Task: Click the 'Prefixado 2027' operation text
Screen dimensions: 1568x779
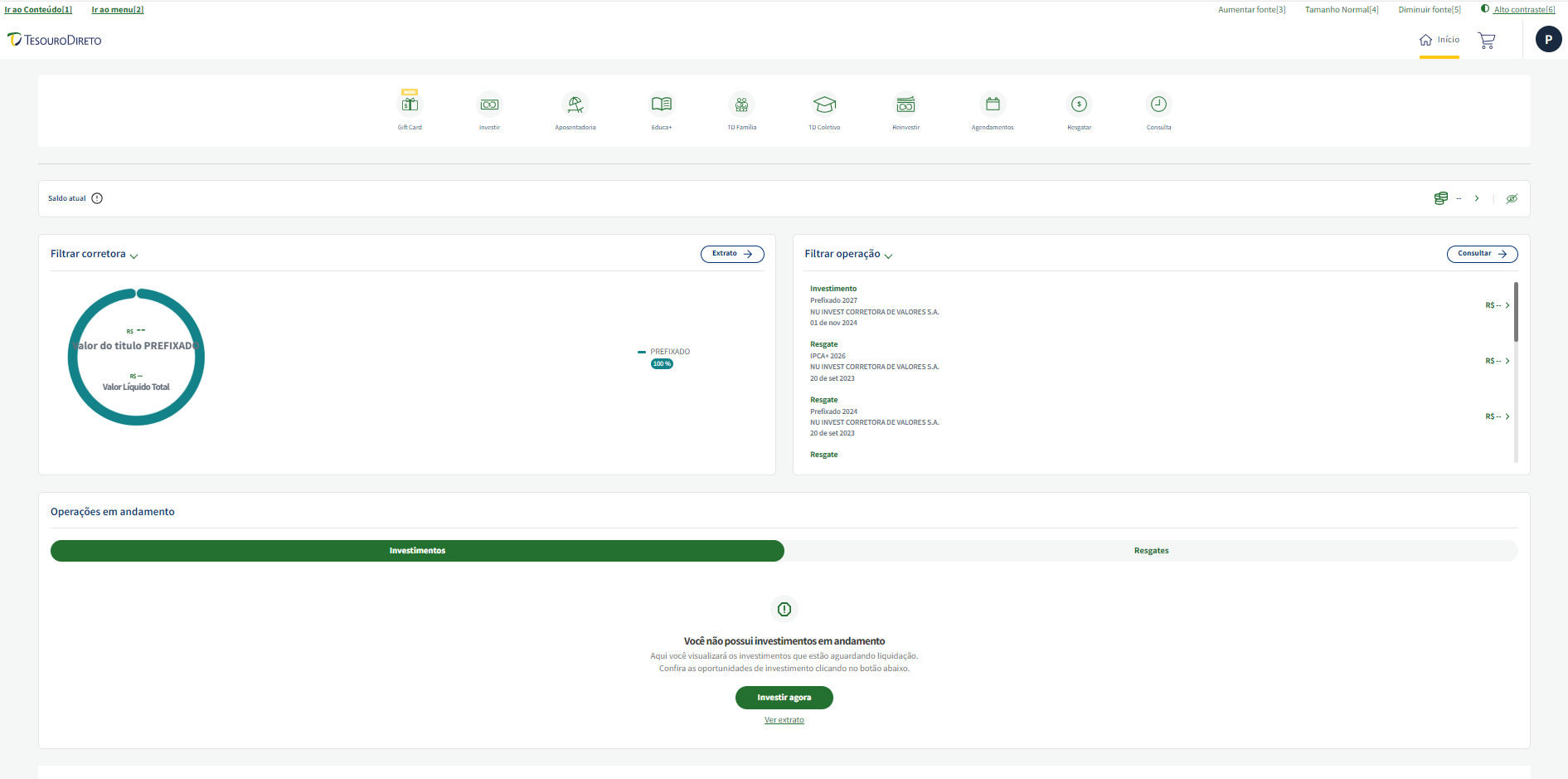Action: tap(833, 300)
